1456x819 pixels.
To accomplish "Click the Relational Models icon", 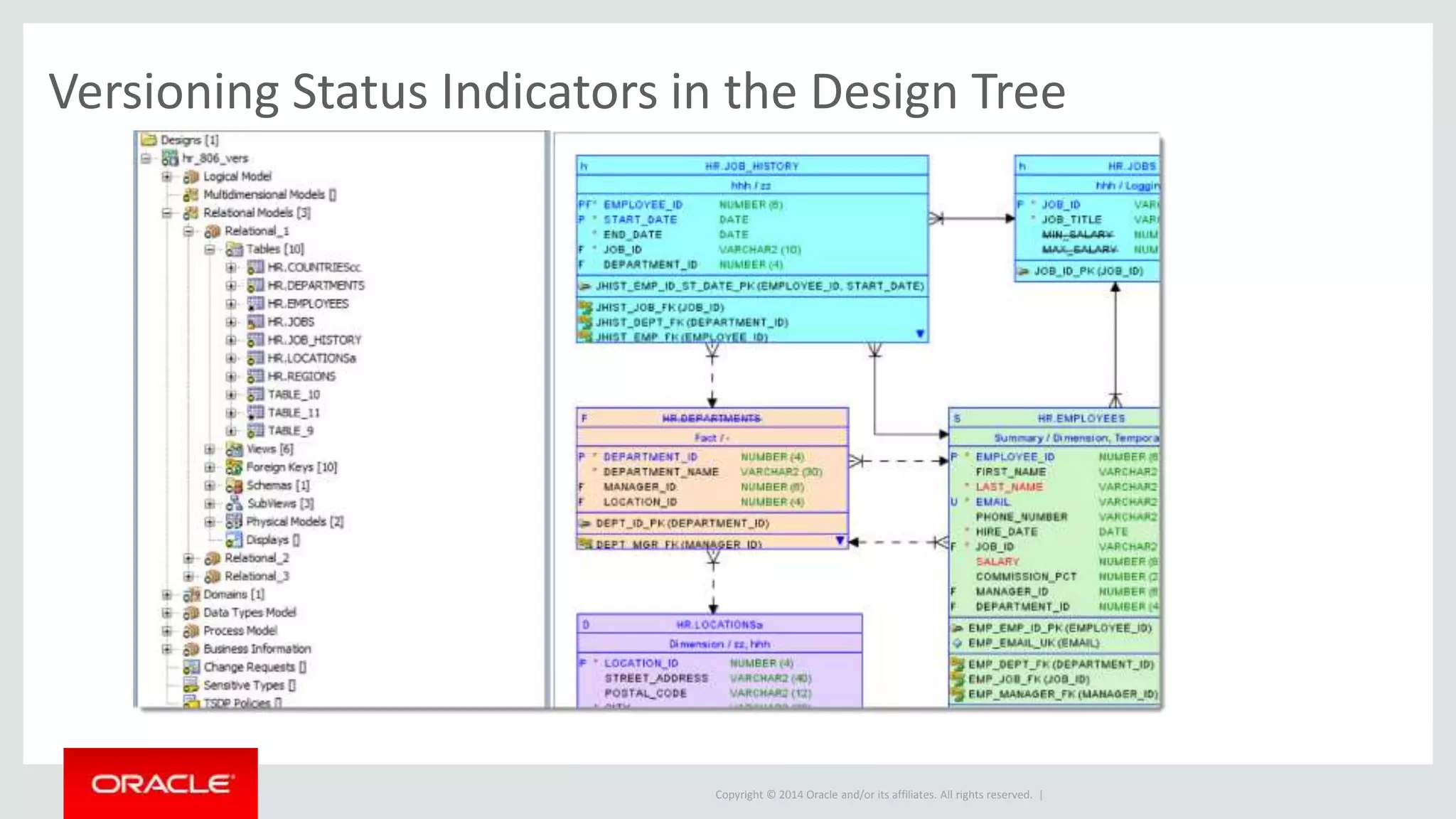I will coord(191,213).
